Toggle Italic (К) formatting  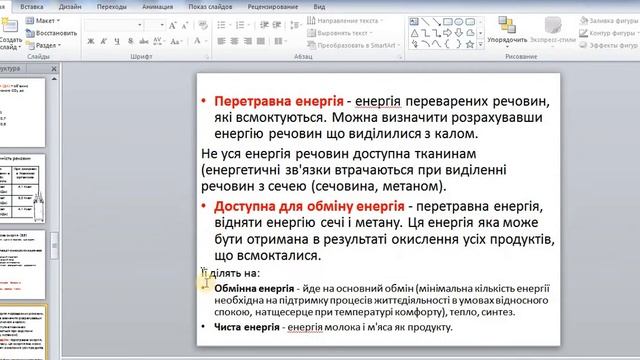tap(104, 41)
